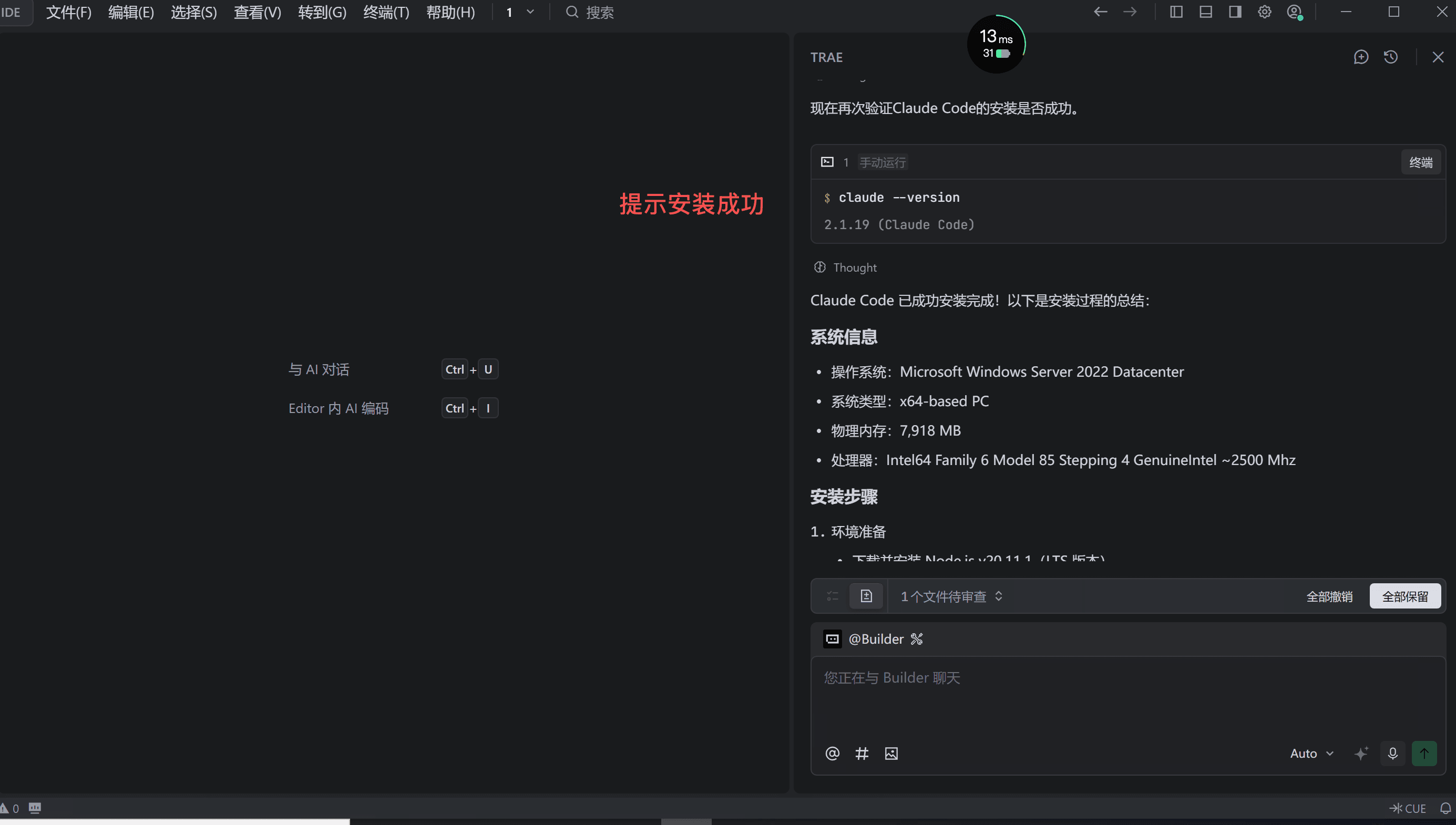Viewport: 1456px width, 825px height.
Task: Click the 全部撤销 button
Action: [1329, 596]
